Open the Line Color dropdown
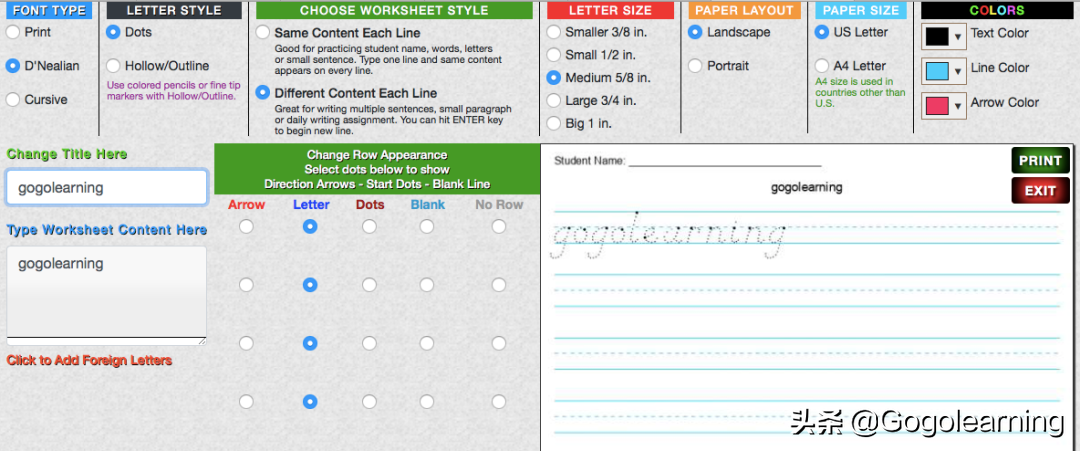The width and height of the screenshot is (1080, 451). pyautogui.click(x=959, y=72)
